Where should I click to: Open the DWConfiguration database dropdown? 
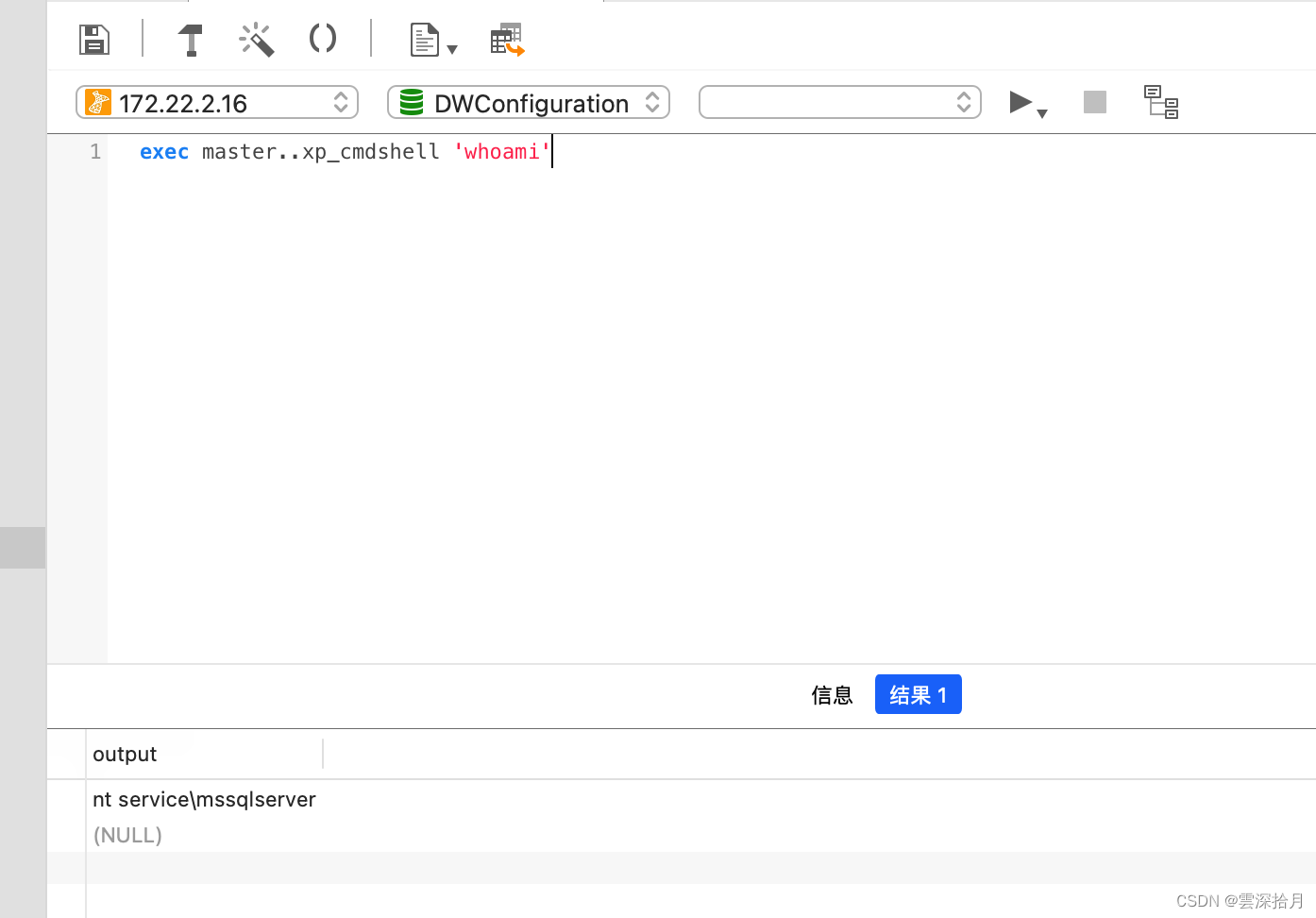pyautogui.click(x=529, y=102)
